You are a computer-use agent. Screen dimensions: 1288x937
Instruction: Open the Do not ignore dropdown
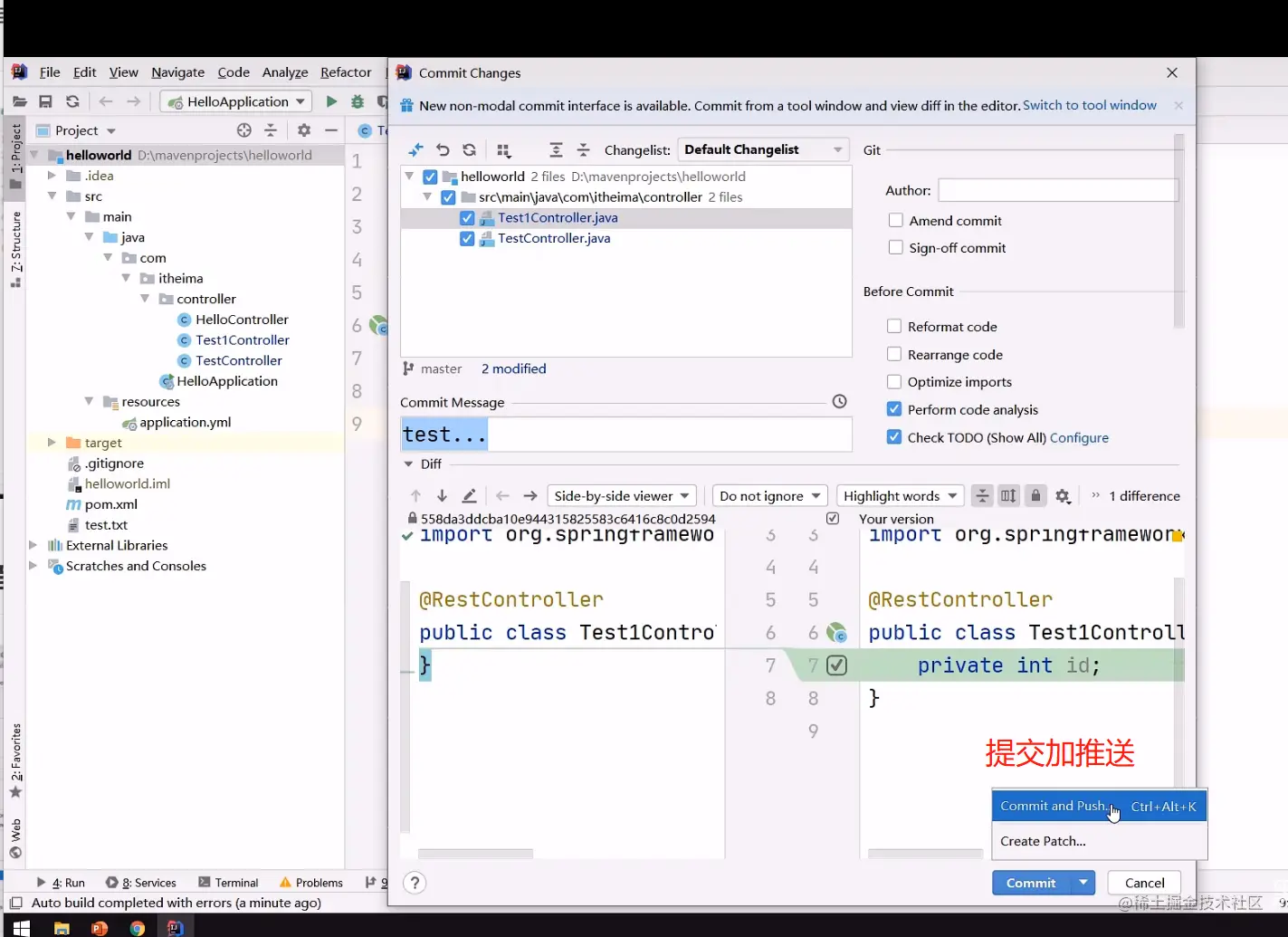(x=769, y=496)
